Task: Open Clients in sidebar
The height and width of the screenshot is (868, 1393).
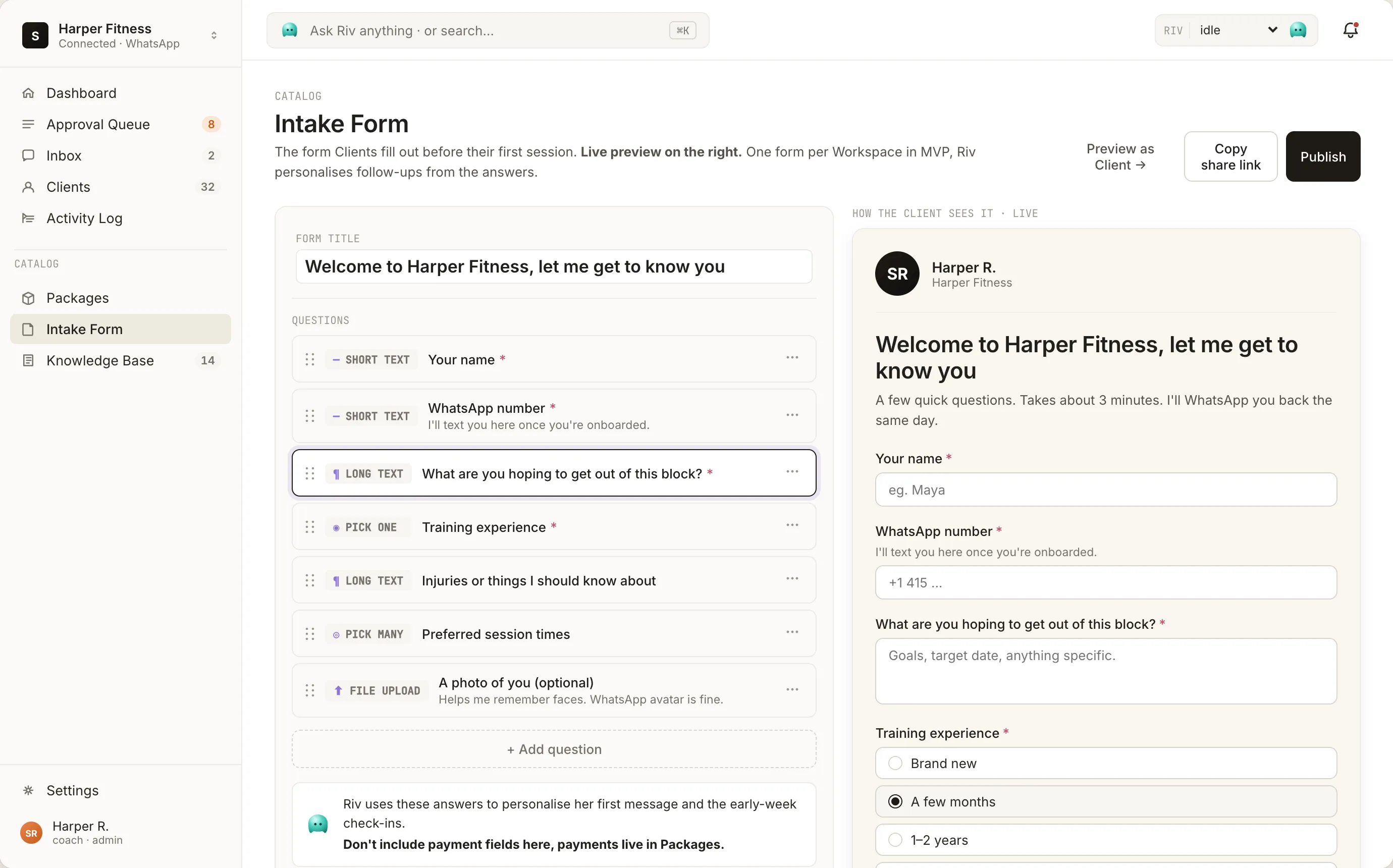Action: click(121, 187)
